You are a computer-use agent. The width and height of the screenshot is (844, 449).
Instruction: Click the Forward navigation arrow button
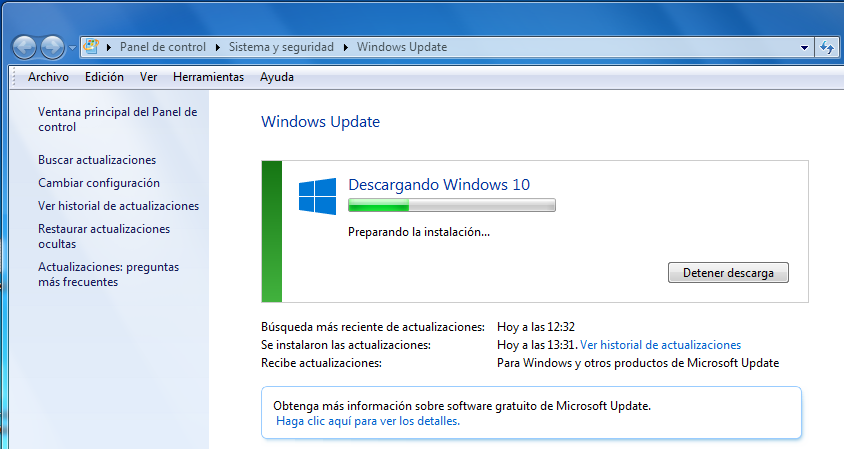(53, 47)
